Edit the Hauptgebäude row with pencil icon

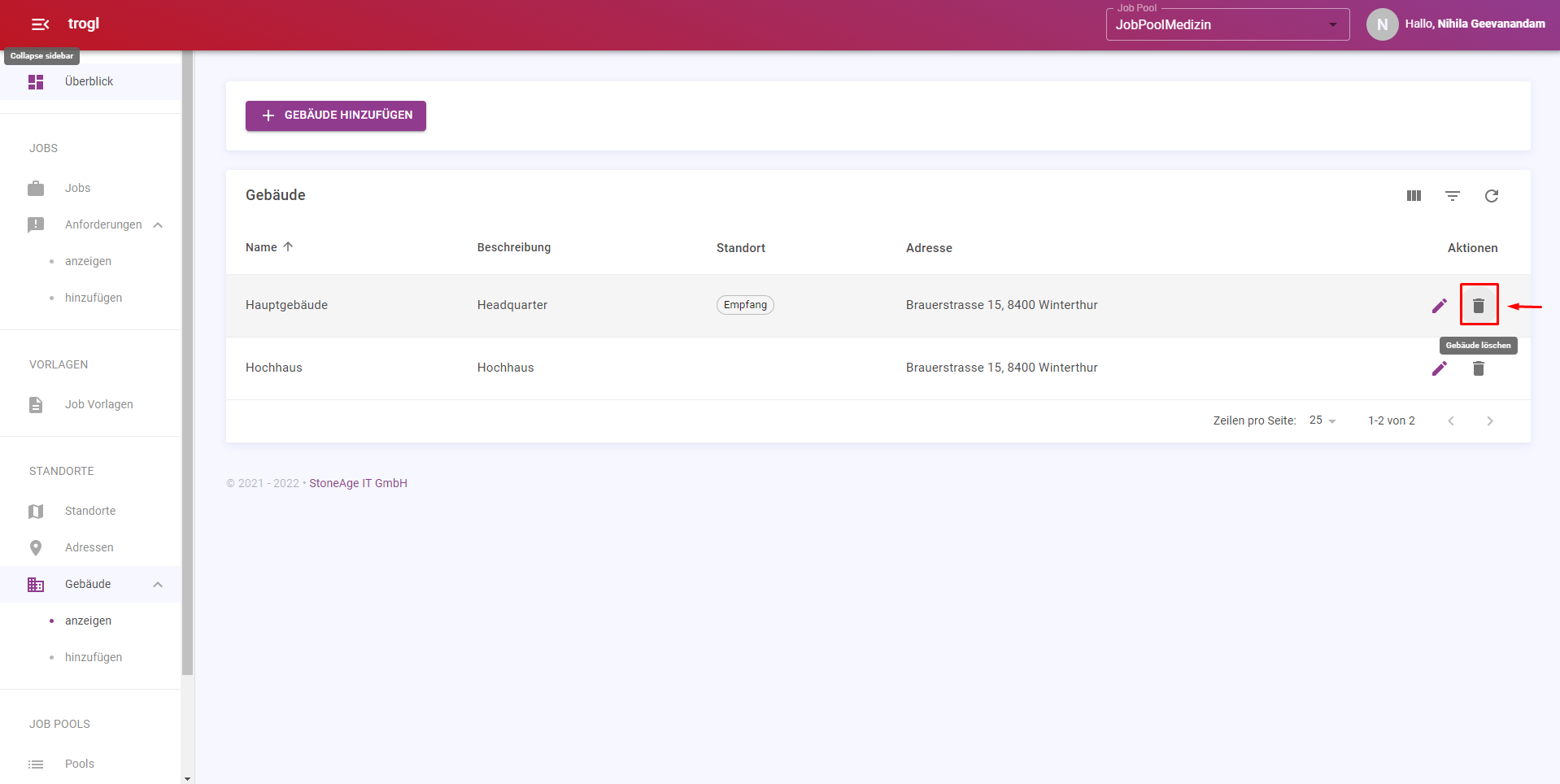1440,306
